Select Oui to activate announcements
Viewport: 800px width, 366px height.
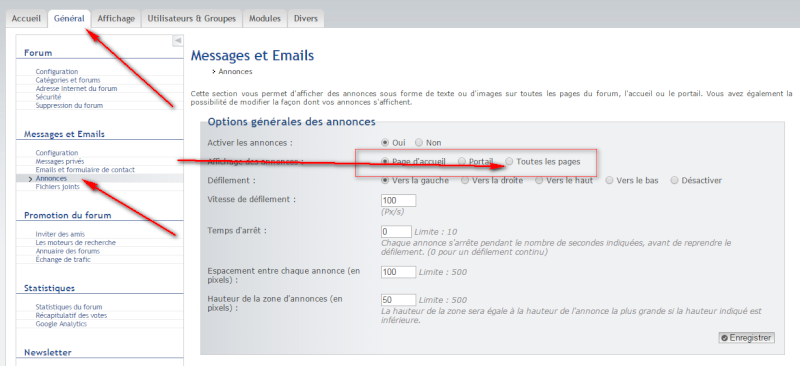click(385, 142)
